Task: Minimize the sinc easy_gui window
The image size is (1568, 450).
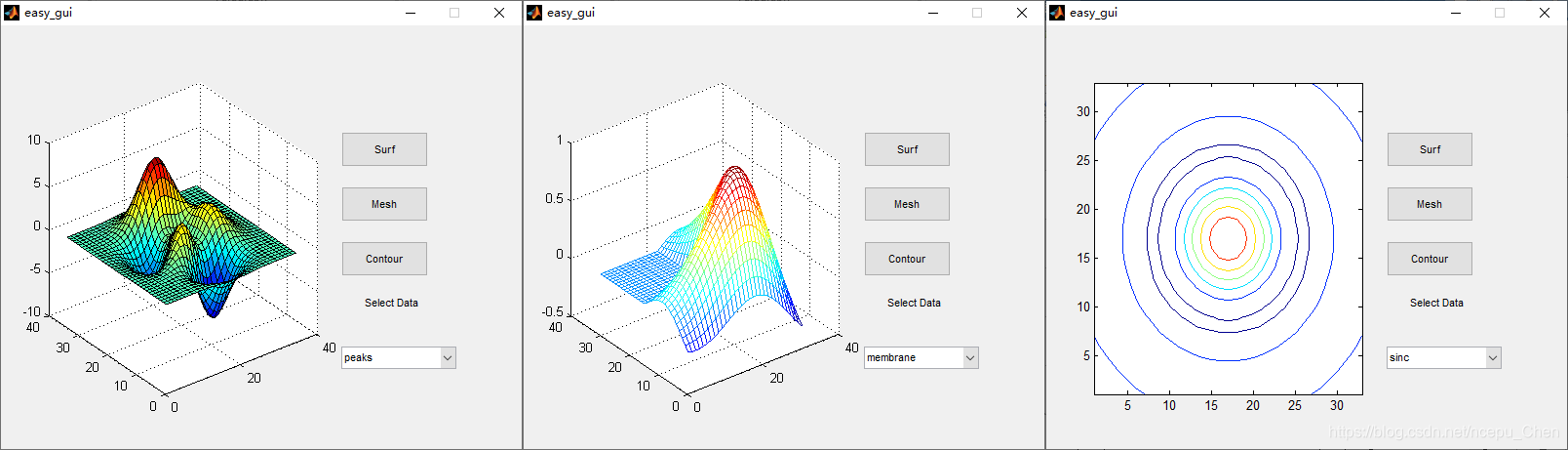Action: click(x=1456, y=13)
